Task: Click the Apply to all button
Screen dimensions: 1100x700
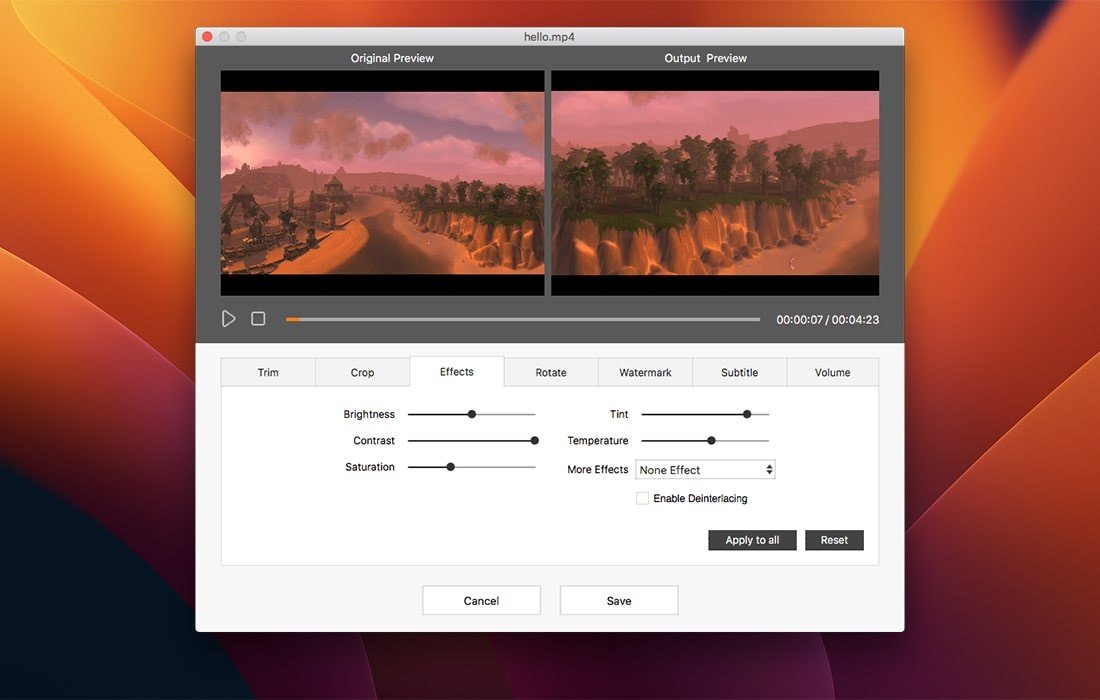Action: [x=752, y=540]
